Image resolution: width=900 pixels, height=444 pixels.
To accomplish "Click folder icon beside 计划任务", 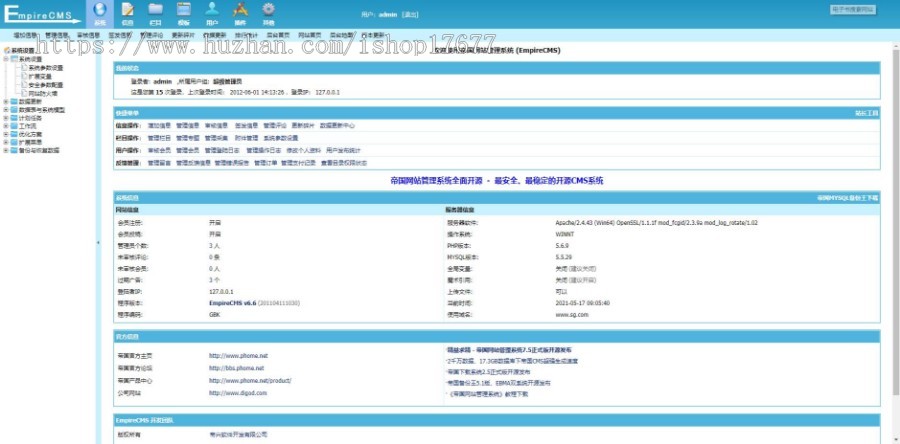I will (14, 118).
